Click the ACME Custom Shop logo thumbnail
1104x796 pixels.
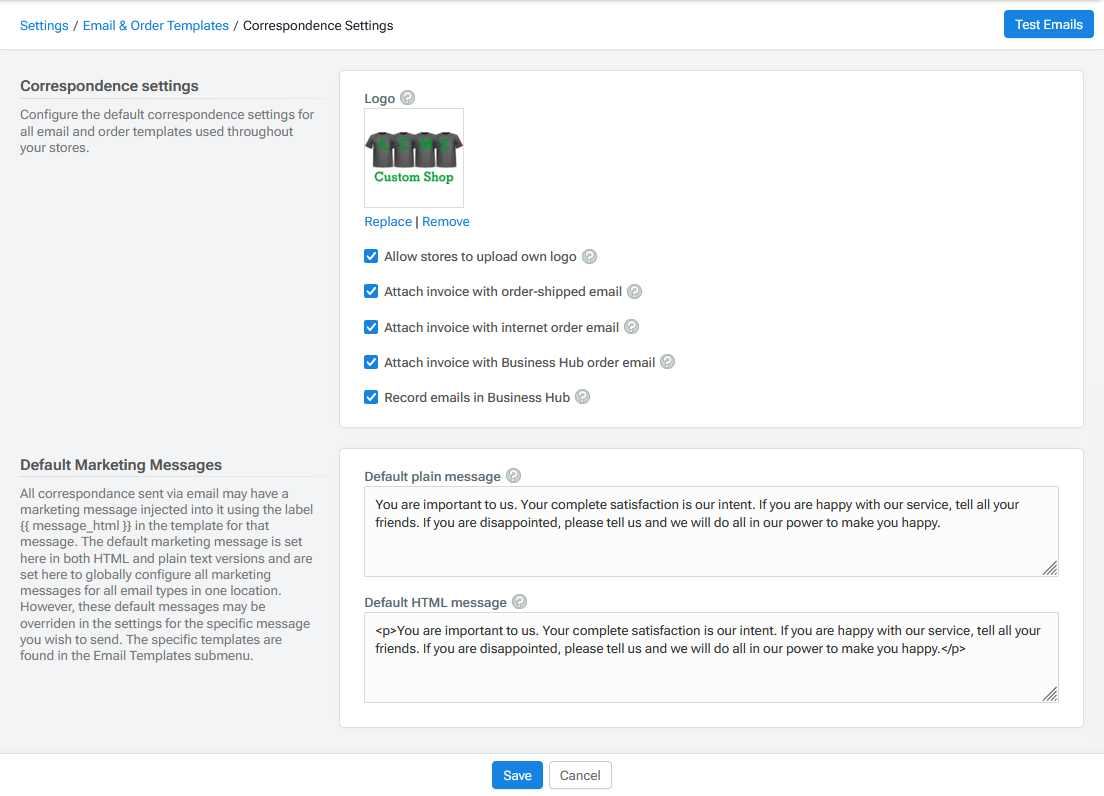414,158
